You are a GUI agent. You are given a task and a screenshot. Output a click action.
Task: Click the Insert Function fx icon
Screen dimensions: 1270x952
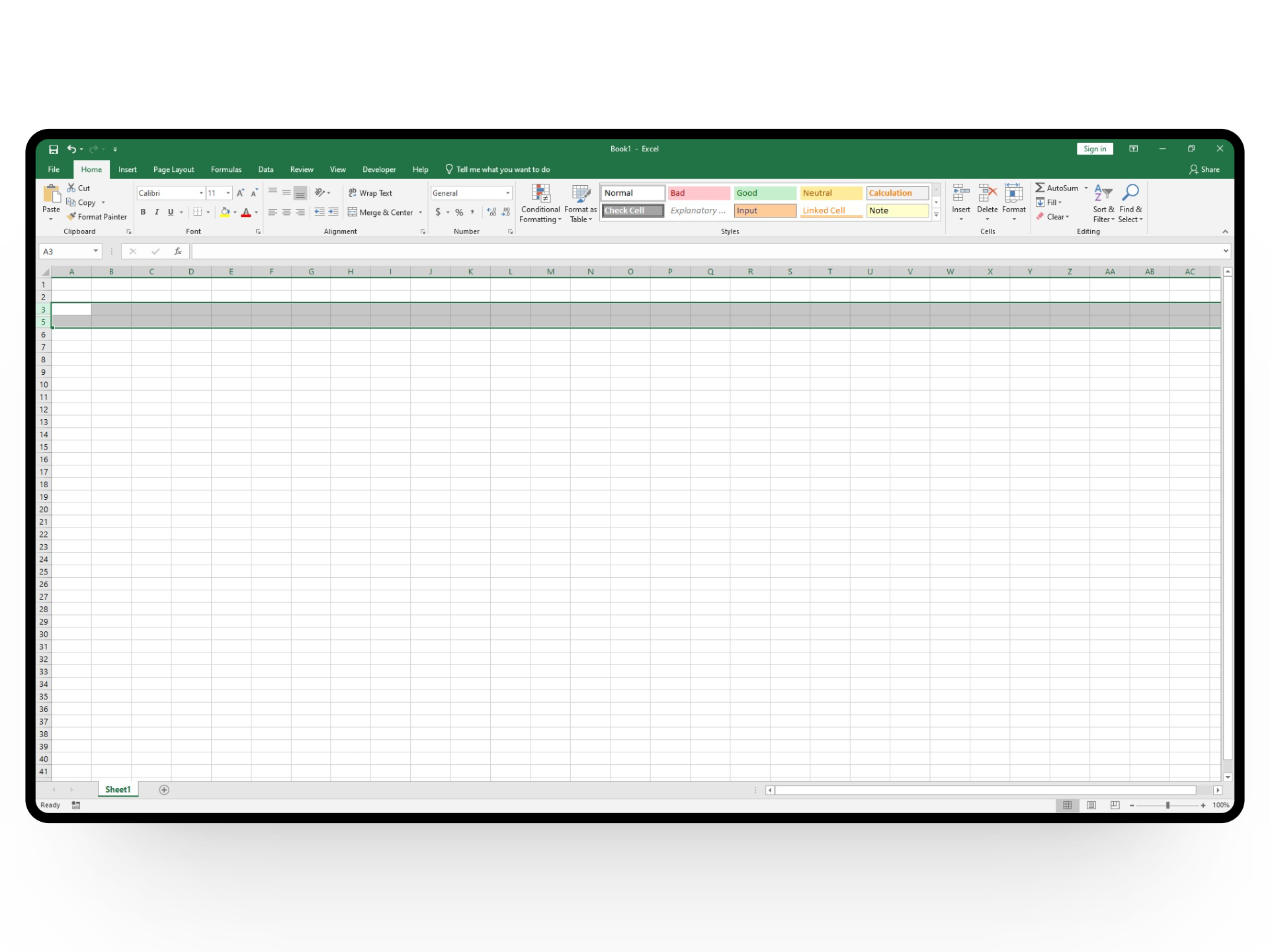(x=177, y=251)
